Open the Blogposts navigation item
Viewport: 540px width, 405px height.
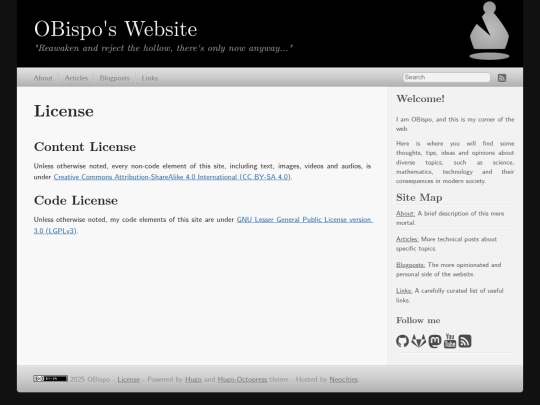click(x=115, y=78)
